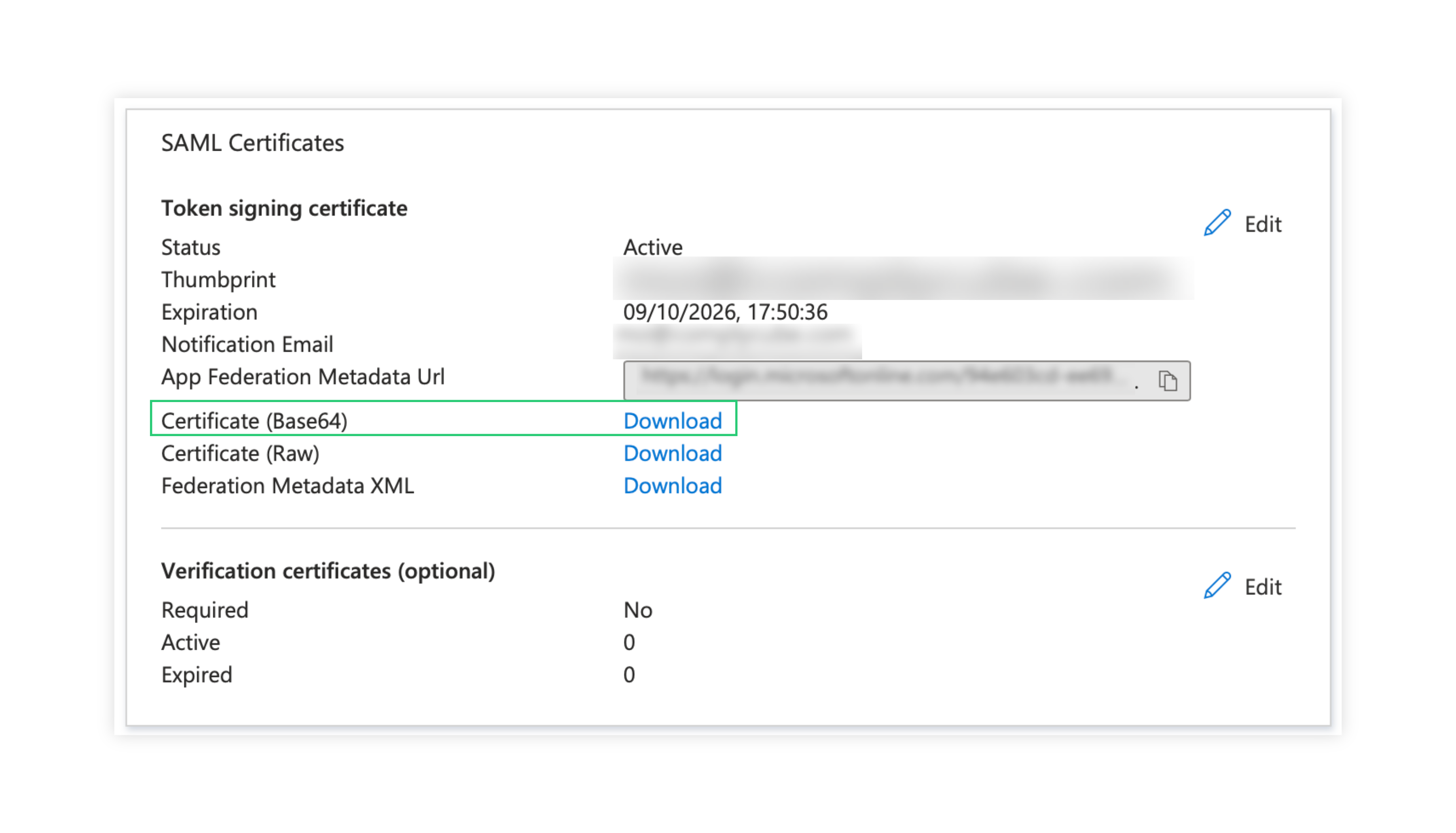Download the Certificate (Raw)
Viewport: 1456px width, 833px height.
(673, 454)
